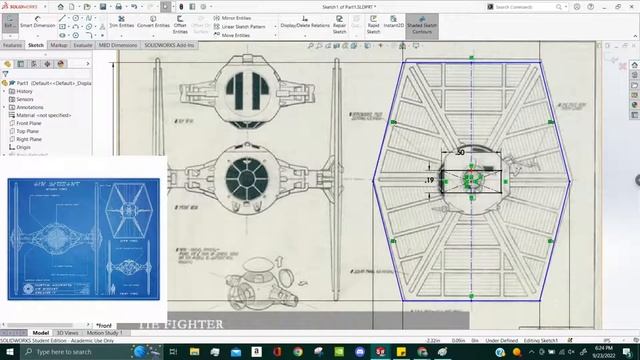Open the Help question mark icon
Viewport: 640px width, 360px height.
(x=591, y=7)
